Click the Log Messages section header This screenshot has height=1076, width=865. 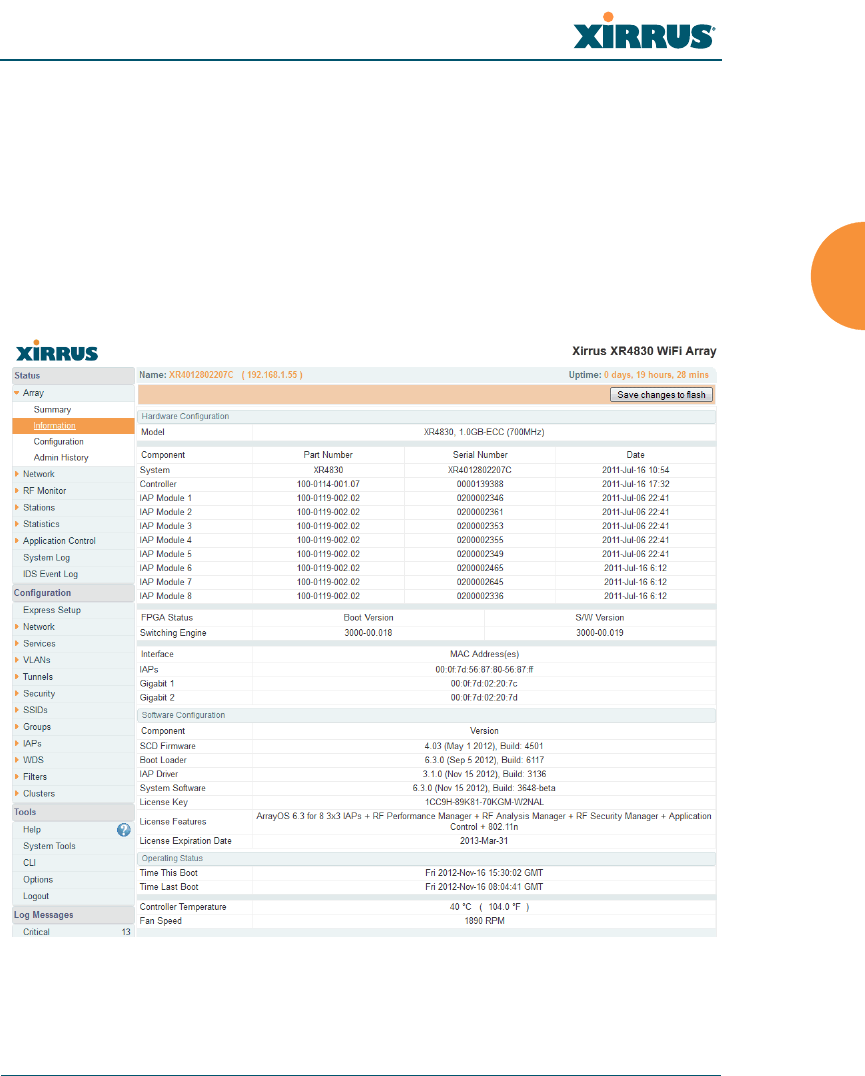pos(73,915)
